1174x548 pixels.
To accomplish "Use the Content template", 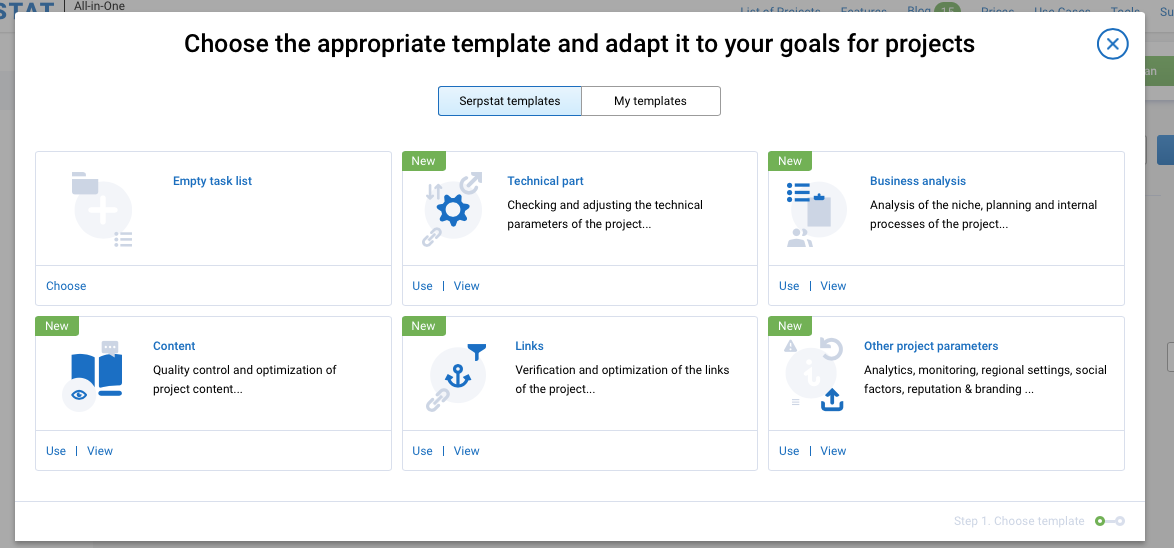I will tap(56, 451).
